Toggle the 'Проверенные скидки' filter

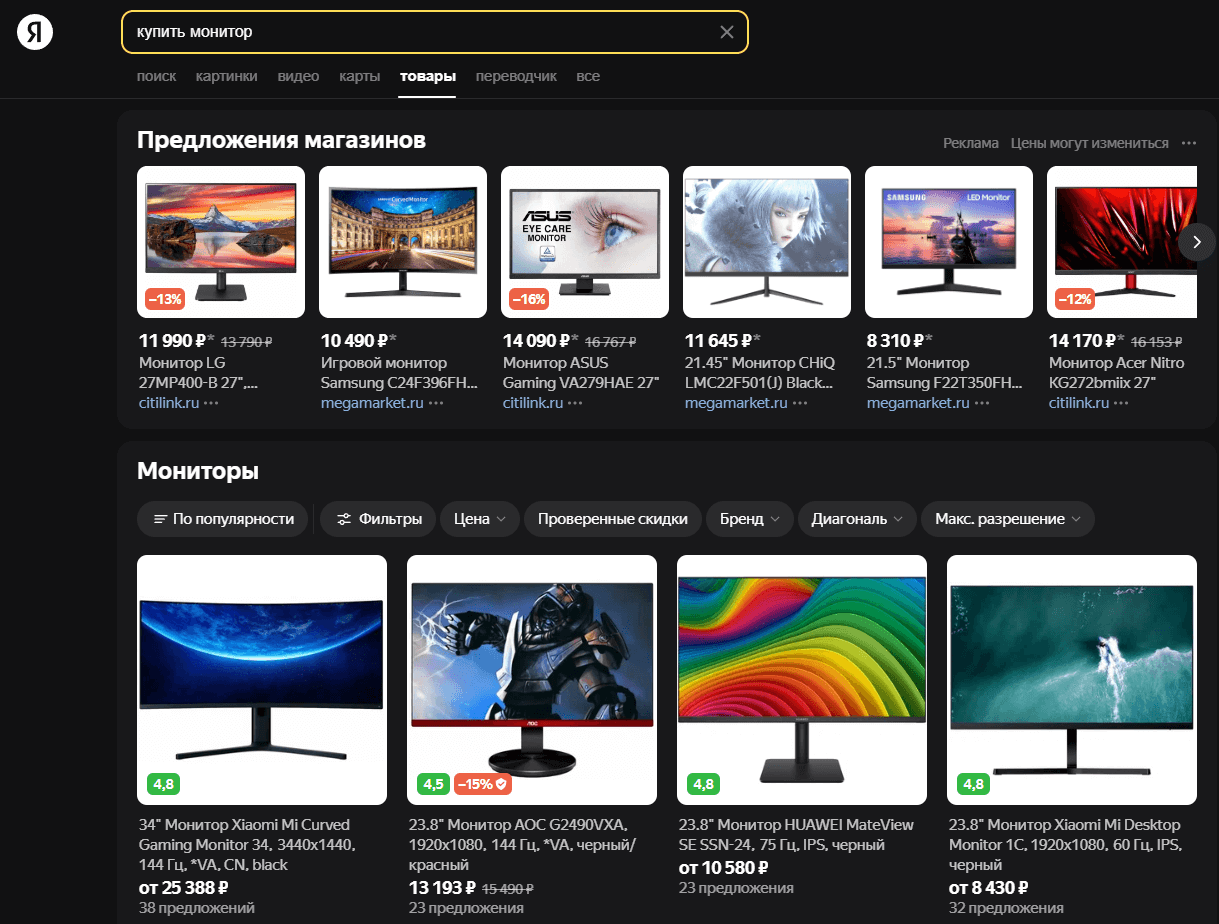pyautogui.click(x=613, y=519)
